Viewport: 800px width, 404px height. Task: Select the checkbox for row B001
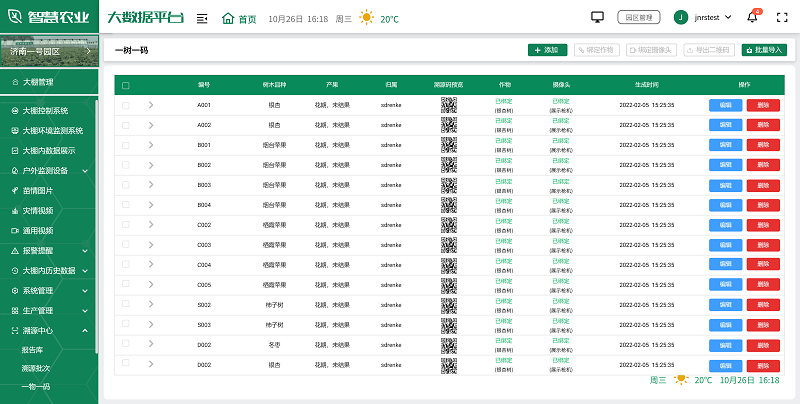[126, 145]
